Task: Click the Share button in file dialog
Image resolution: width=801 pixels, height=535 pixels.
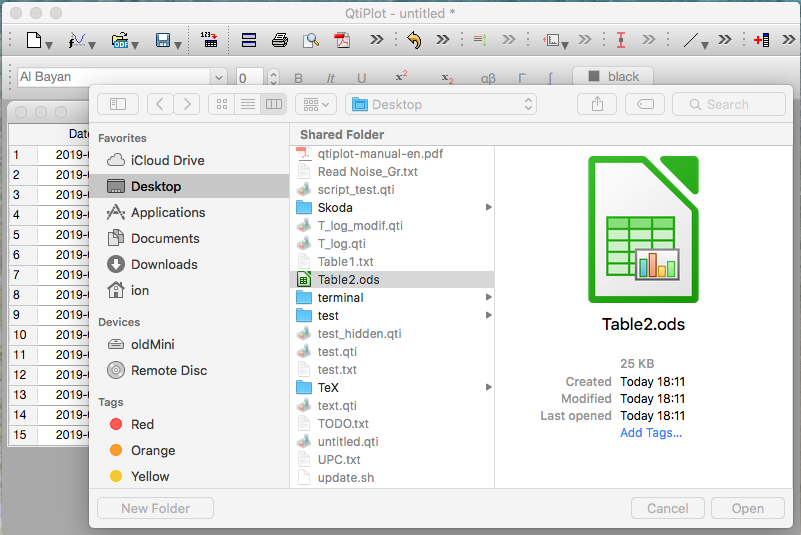Action: pyautogui.click(x=597, y=104)
